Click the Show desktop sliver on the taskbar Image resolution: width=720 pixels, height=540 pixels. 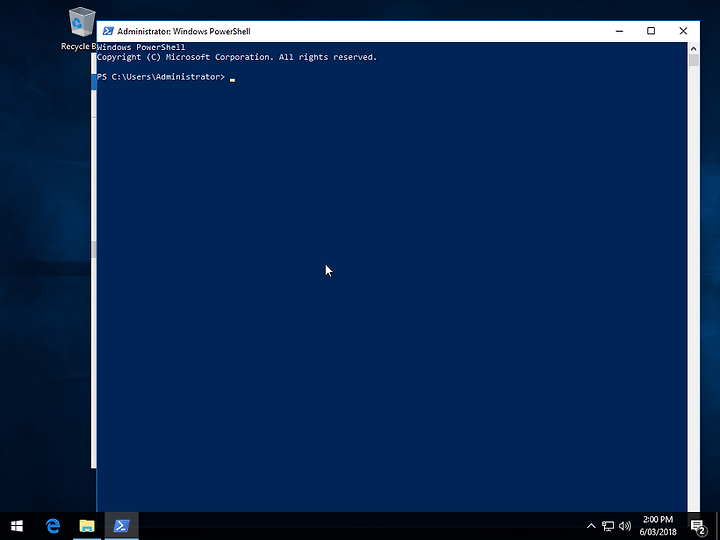point(718,526)
